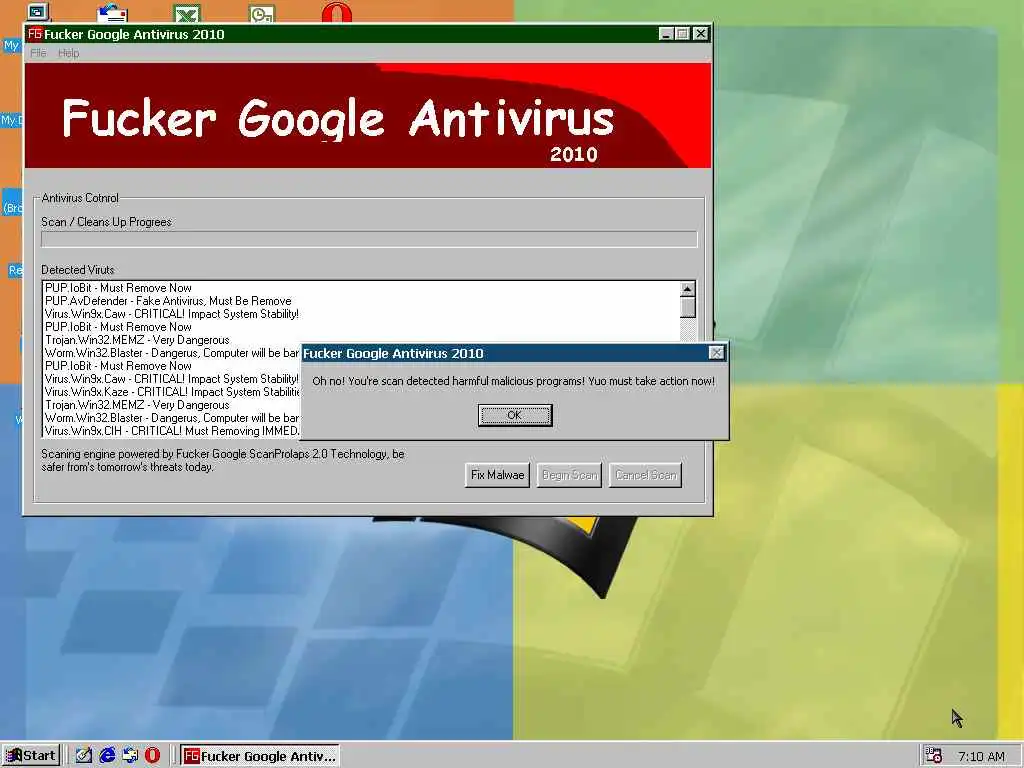Screen dimensions: 1024x768
Task: Click the greyed-out Cancel Scan button
Action: 645,475
